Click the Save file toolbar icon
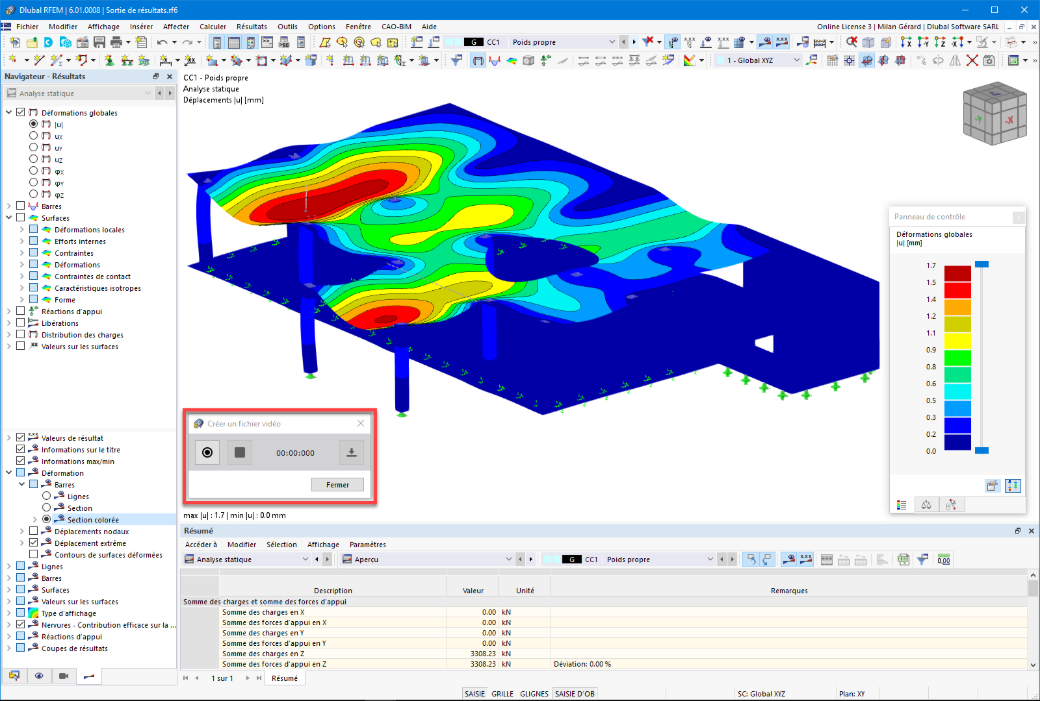The image size is (1040, 701). (99, 42)
